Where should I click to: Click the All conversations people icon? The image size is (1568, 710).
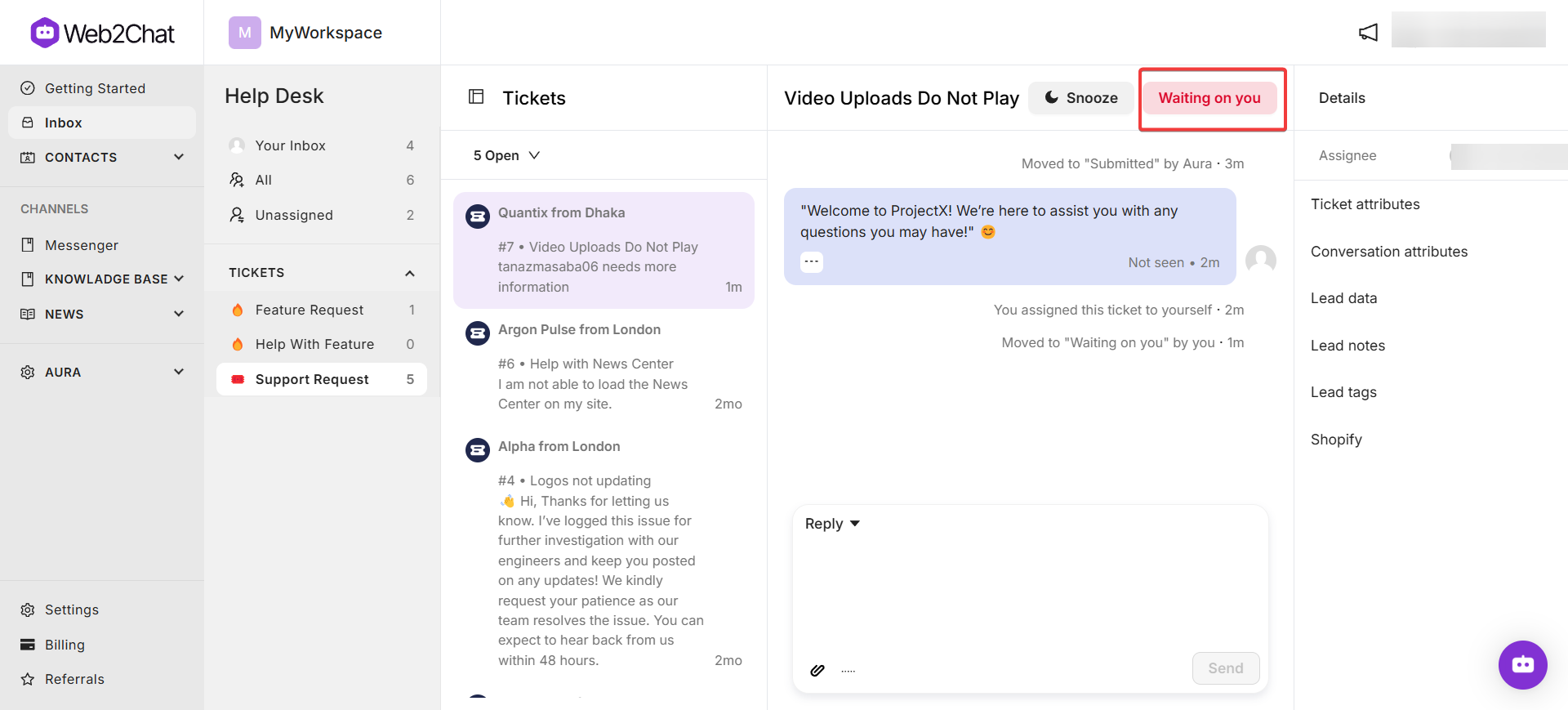(x=237, y=180)
